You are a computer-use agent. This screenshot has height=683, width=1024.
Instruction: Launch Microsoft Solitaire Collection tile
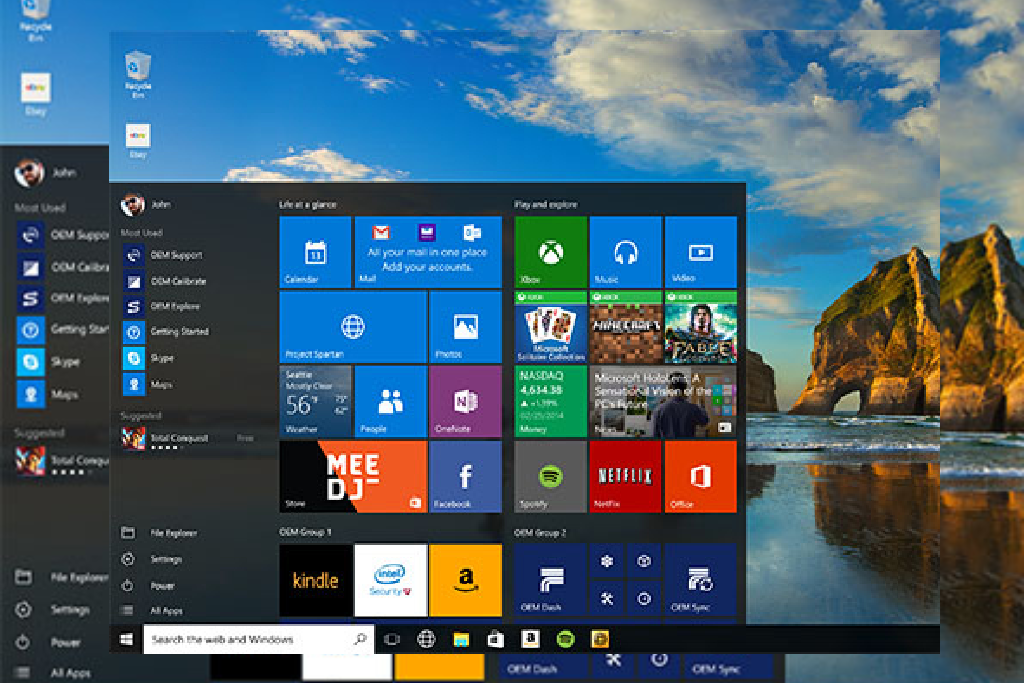pyautogui.click(x=551, y=327)
